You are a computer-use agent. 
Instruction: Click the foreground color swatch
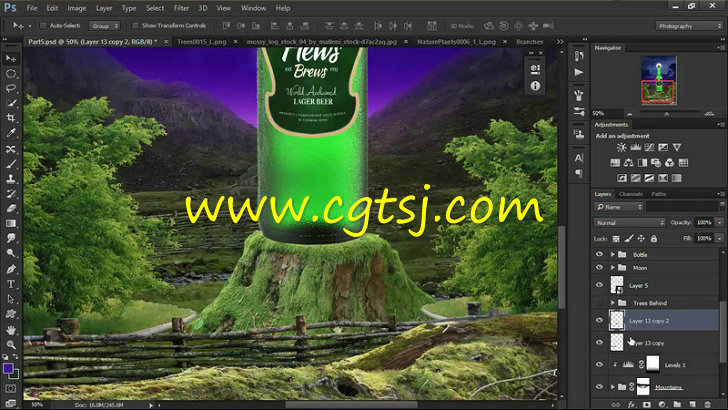[x=8, y=368]
